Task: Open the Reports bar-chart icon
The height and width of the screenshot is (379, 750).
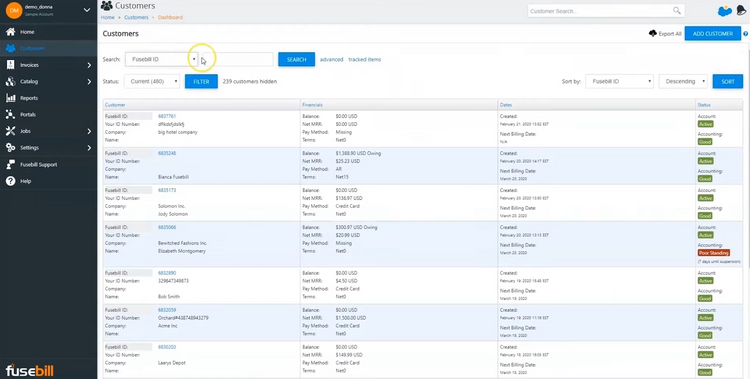Action: (11, 98)
